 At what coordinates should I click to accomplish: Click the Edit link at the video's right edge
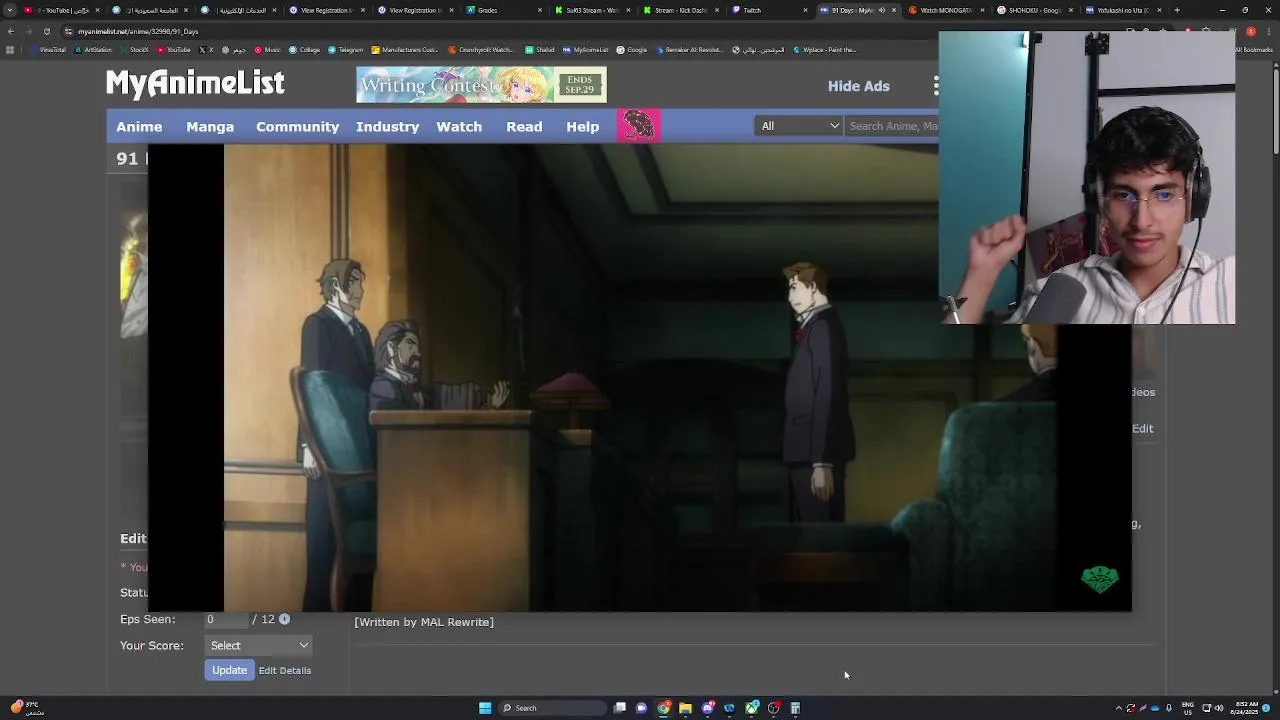click(1142, 428)
